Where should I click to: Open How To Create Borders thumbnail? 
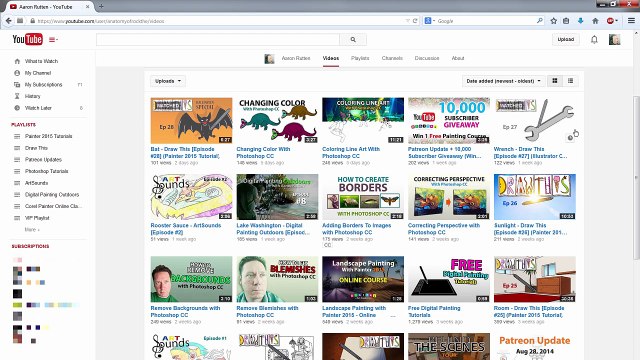coord(363,197)
